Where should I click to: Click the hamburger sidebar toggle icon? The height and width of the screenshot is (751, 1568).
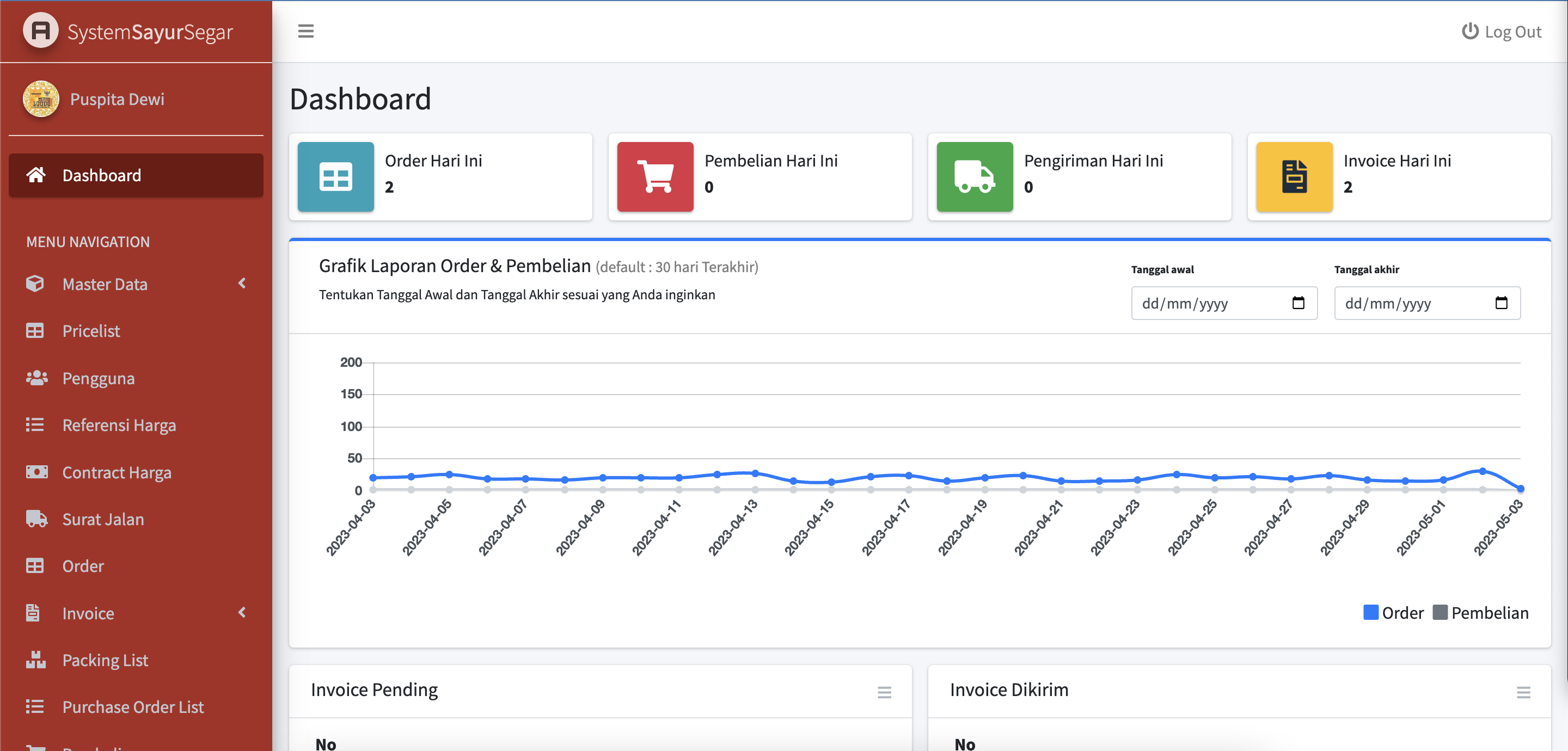pos(305,31)
